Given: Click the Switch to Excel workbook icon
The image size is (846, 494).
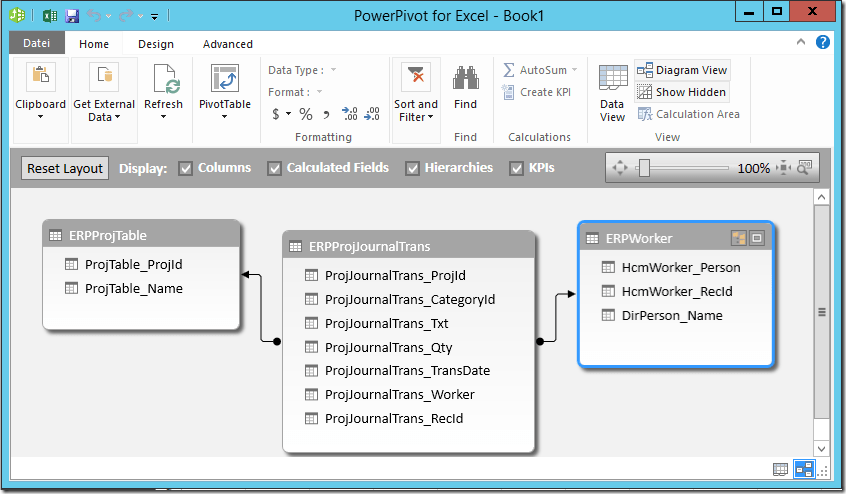Looking at the screenshot, I should click(x=50, y=16).
